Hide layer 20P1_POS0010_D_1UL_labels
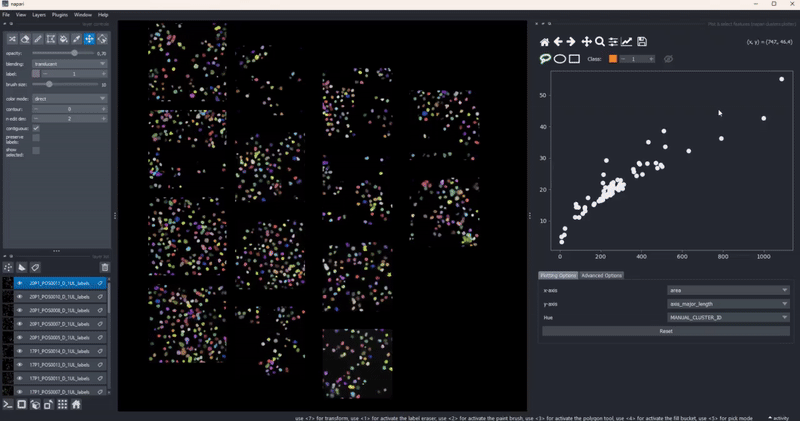 pos(20,296)
